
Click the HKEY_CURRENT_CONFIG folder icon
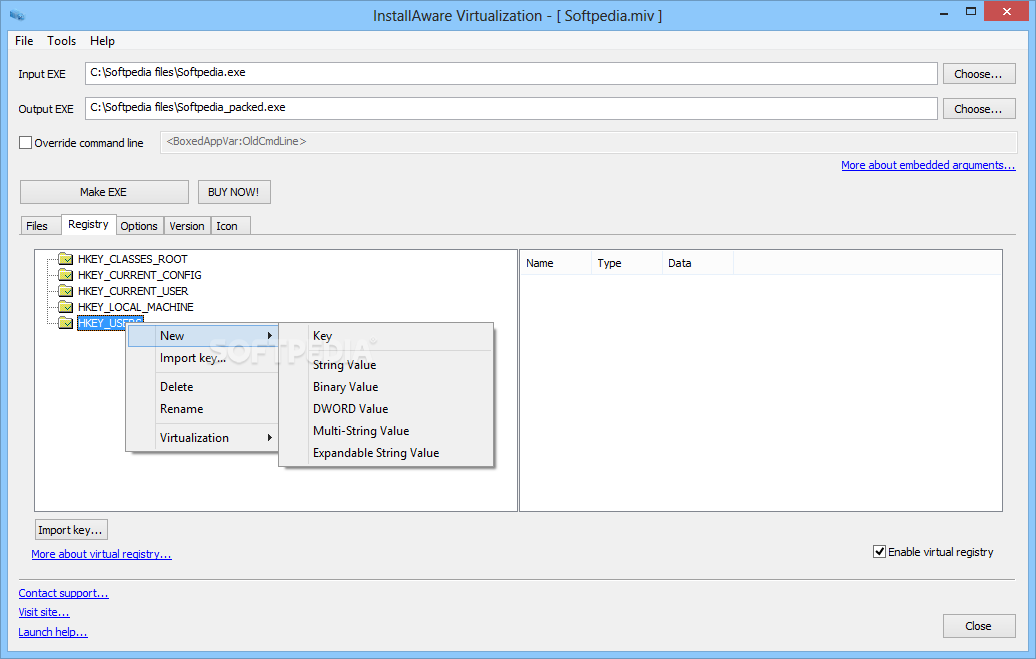65,274
